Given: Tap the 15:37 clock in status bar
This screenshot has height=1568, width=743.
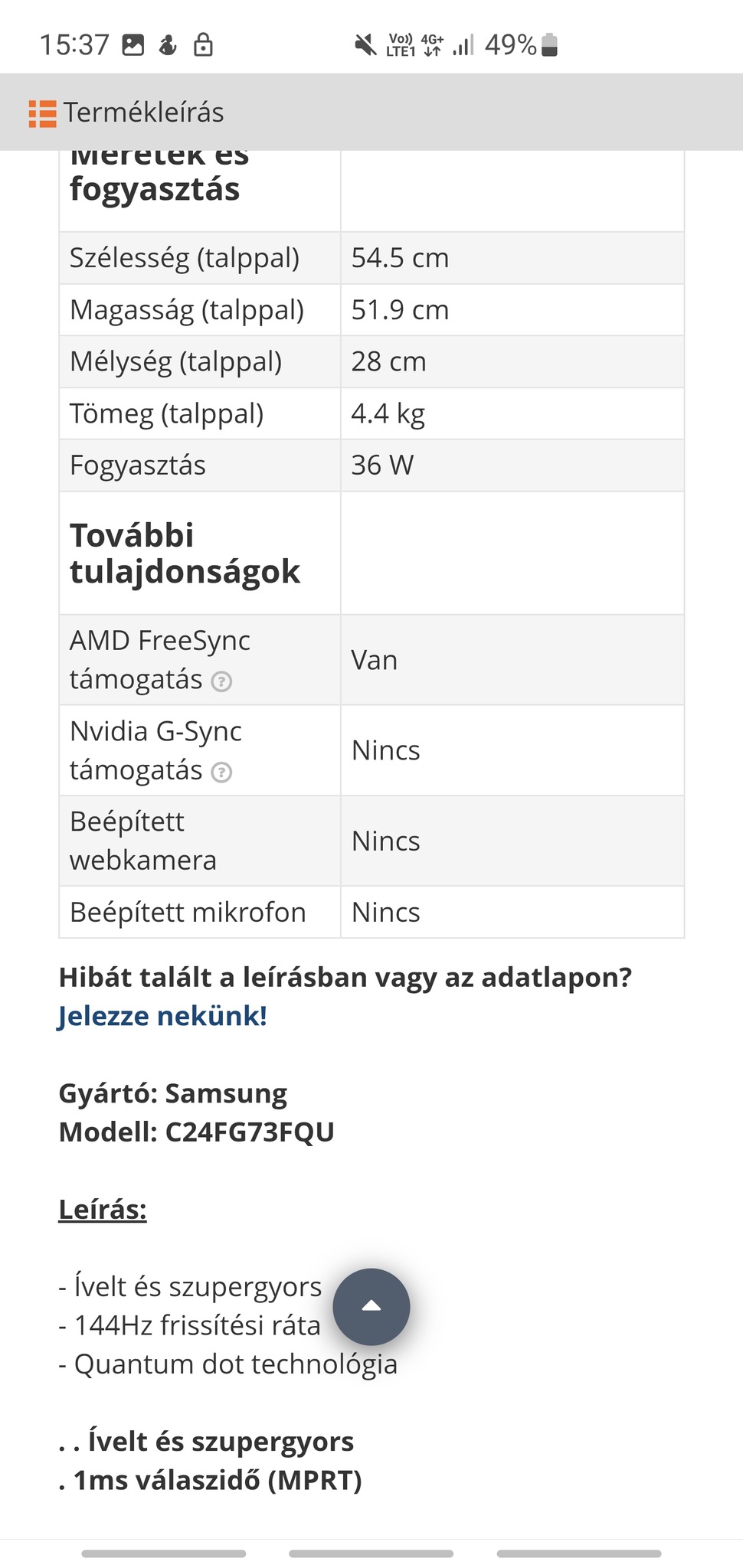Looking at the screenshot, I should click(74, 46).
